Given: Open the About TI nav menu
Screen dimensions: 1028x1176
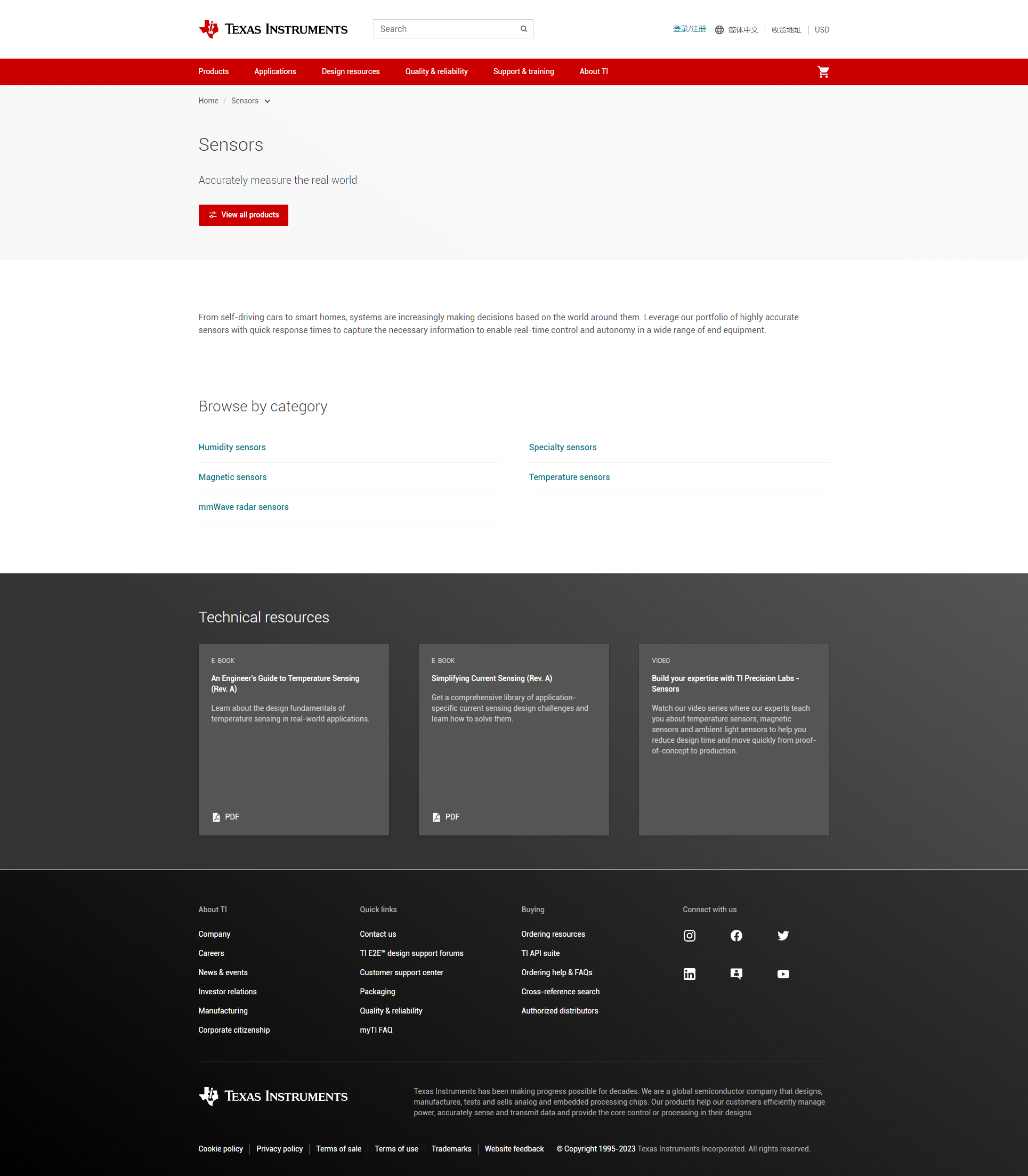Looking at the screenshot, I should coord(594,71).
